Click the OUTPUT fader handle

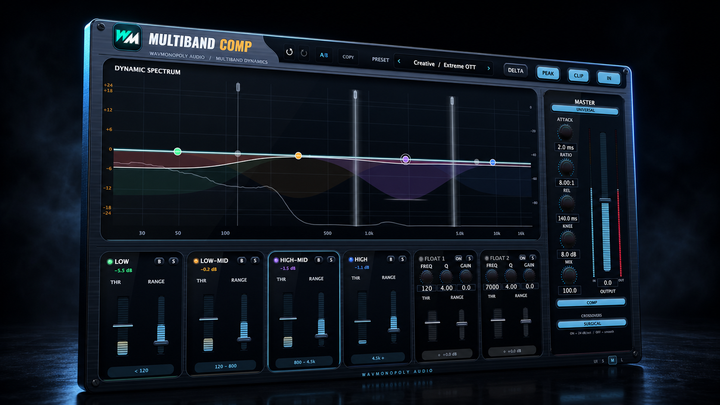point(605,201)
